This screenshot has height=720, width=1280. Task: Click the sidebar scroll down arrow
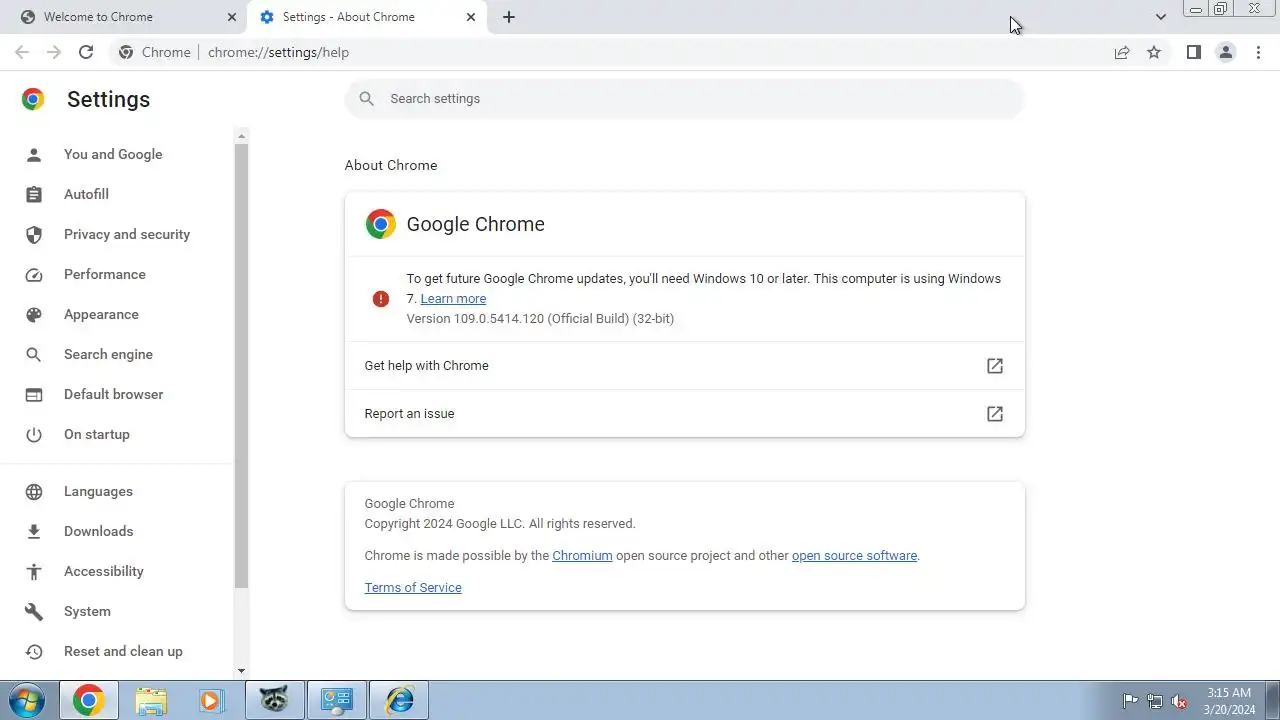241,671
